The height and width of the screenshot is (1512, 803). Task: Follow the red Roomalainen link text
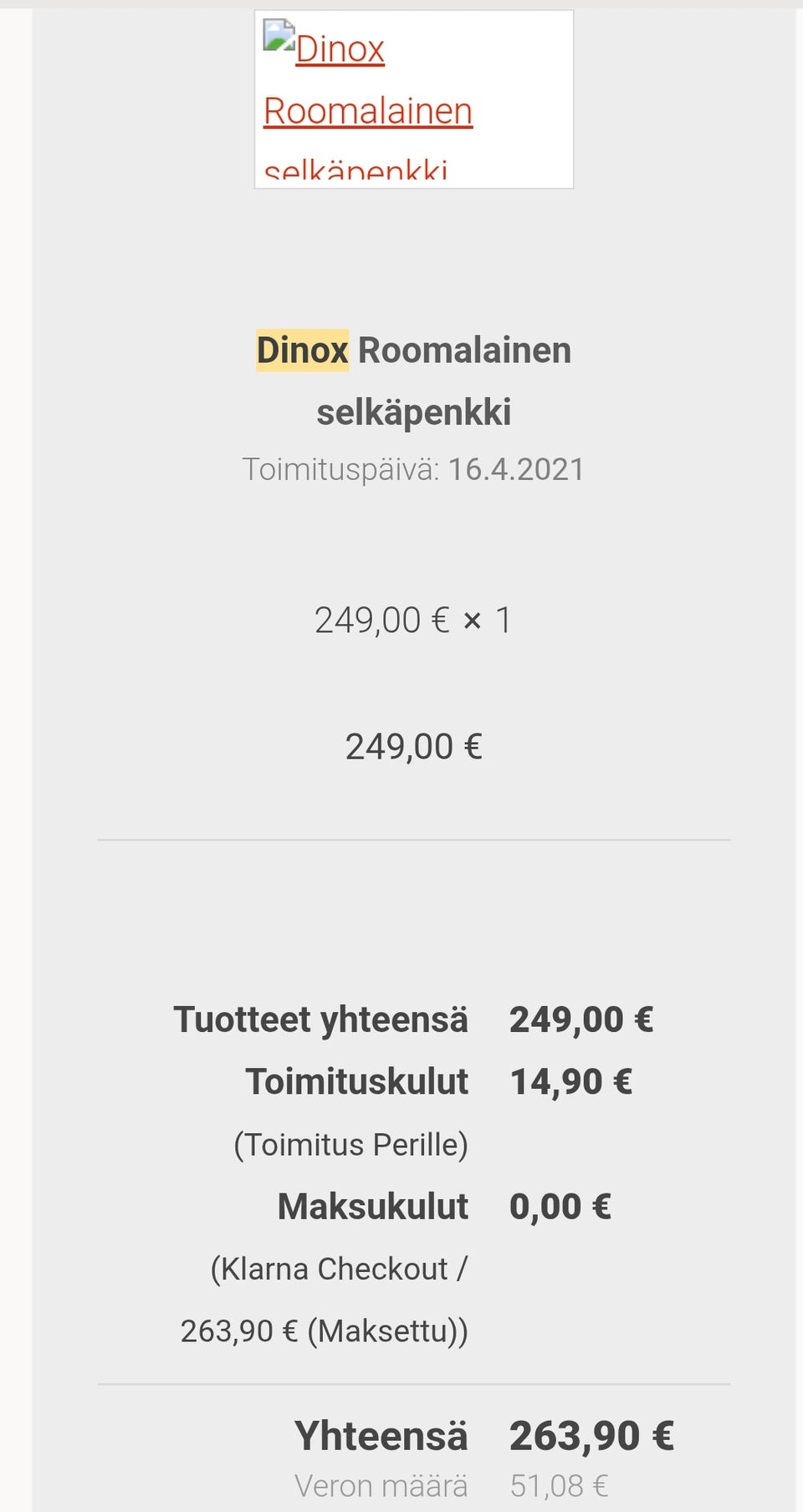[368, 111]
